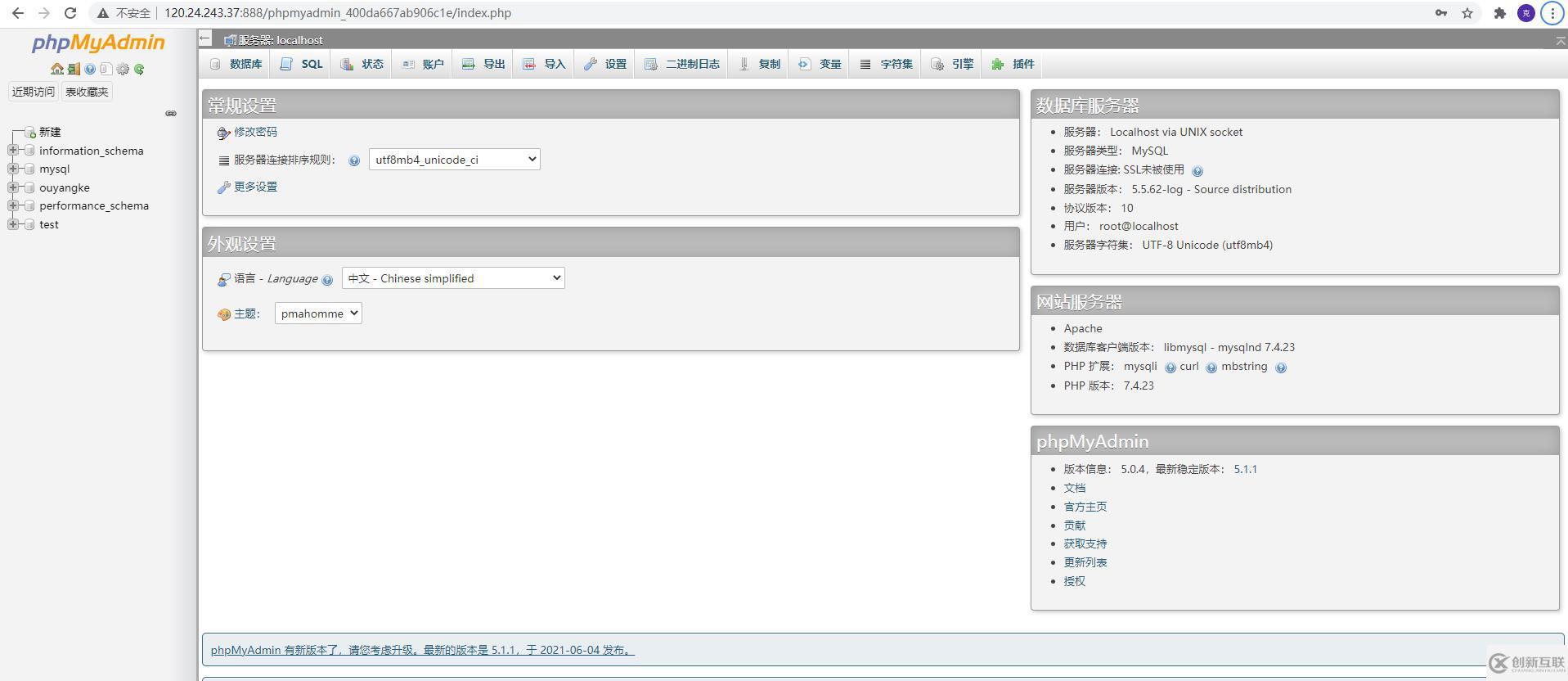Click the help icon beside SSL未被使用
Screen dimensions: 1568x681
click(x=1197, y=171)
